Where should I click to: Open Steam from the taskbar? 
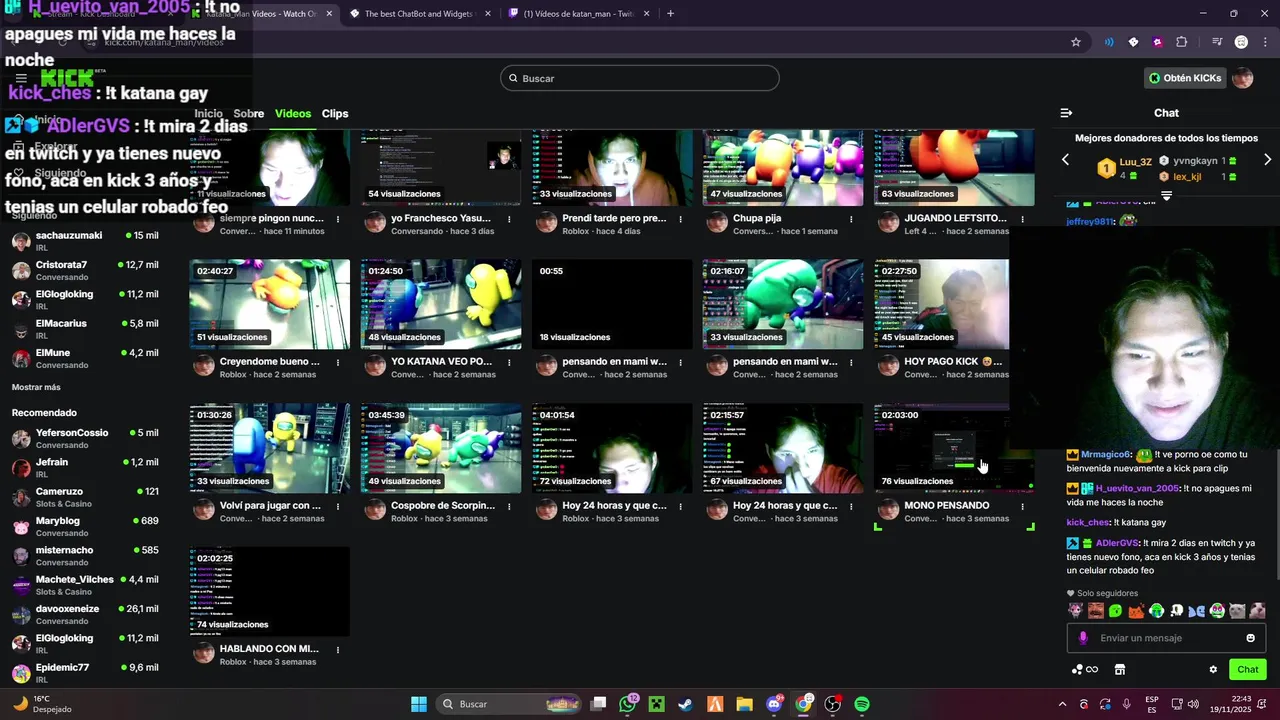pyautogui.click(x=685, y=704)
